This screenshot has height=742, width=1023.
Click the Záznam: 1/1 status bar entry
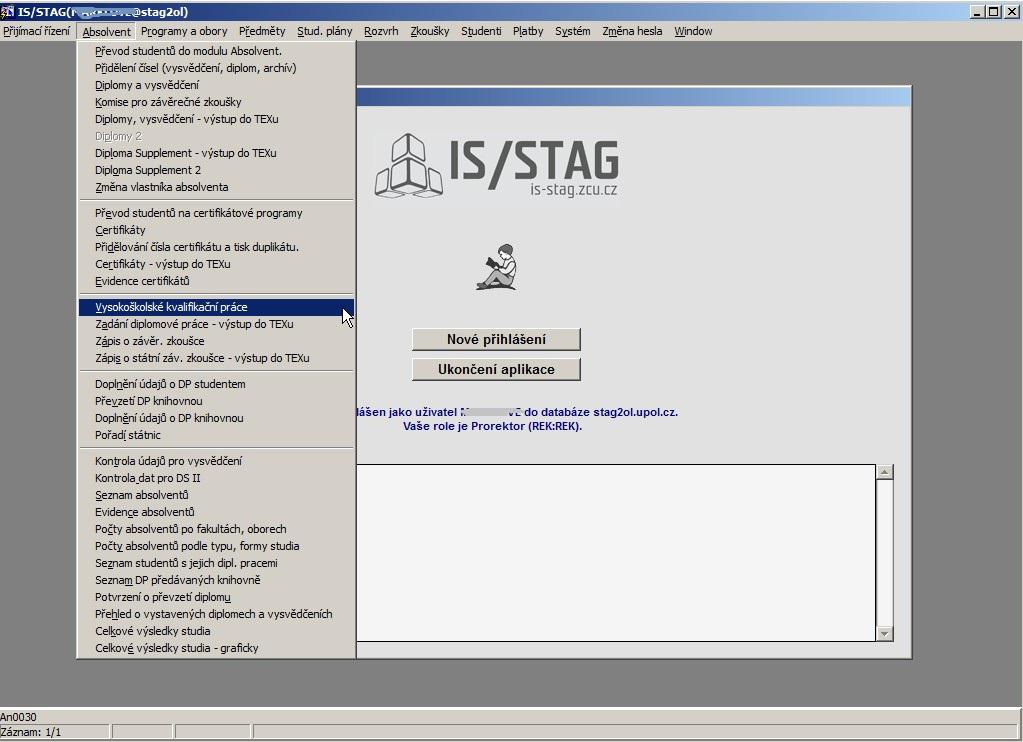pos(55,732)
